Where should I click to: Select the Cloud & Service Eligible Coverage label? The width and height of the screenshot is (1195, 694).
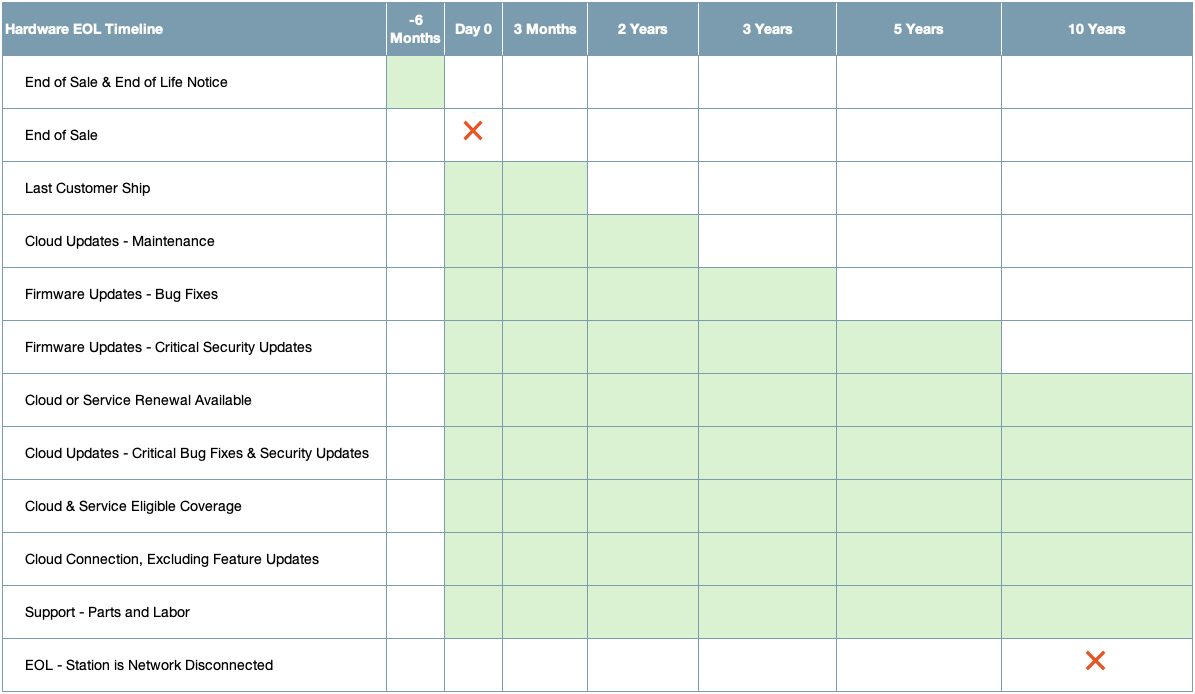tap(133, 506)
